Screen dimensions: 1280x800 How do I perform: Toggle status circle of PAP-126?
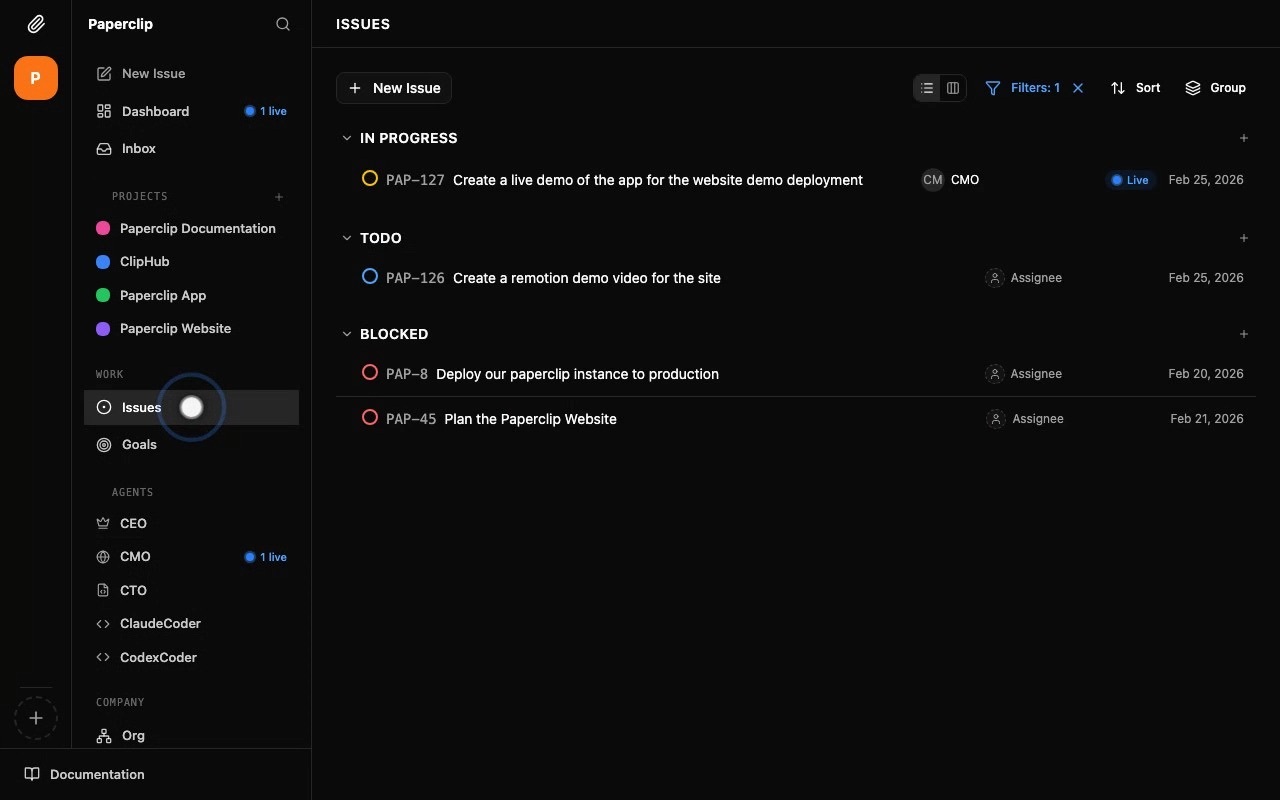coord(370,277)
